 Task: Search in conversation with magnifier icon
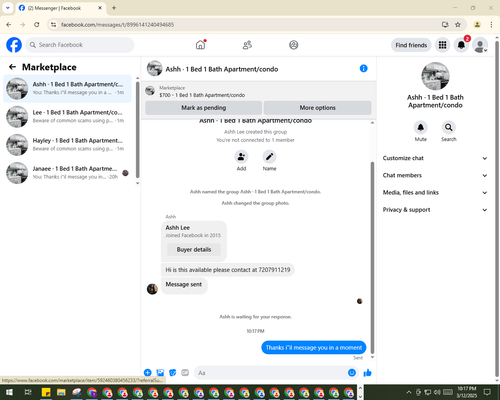(x=449, y=127)
